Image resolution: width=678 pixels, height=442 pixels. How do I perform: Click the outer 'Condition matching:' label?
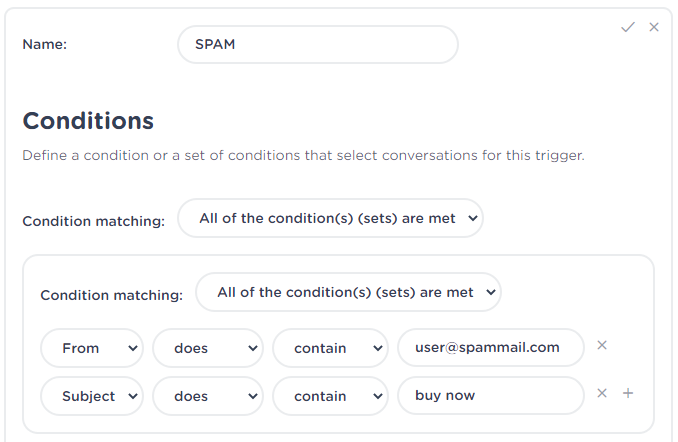[93, 221]
